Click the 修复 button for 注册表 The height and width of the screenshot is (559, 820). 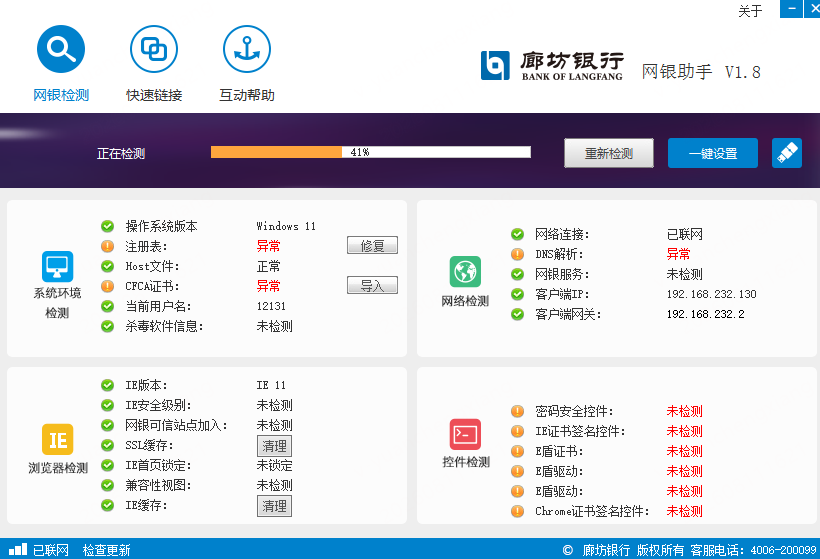(x=372, y=245)
